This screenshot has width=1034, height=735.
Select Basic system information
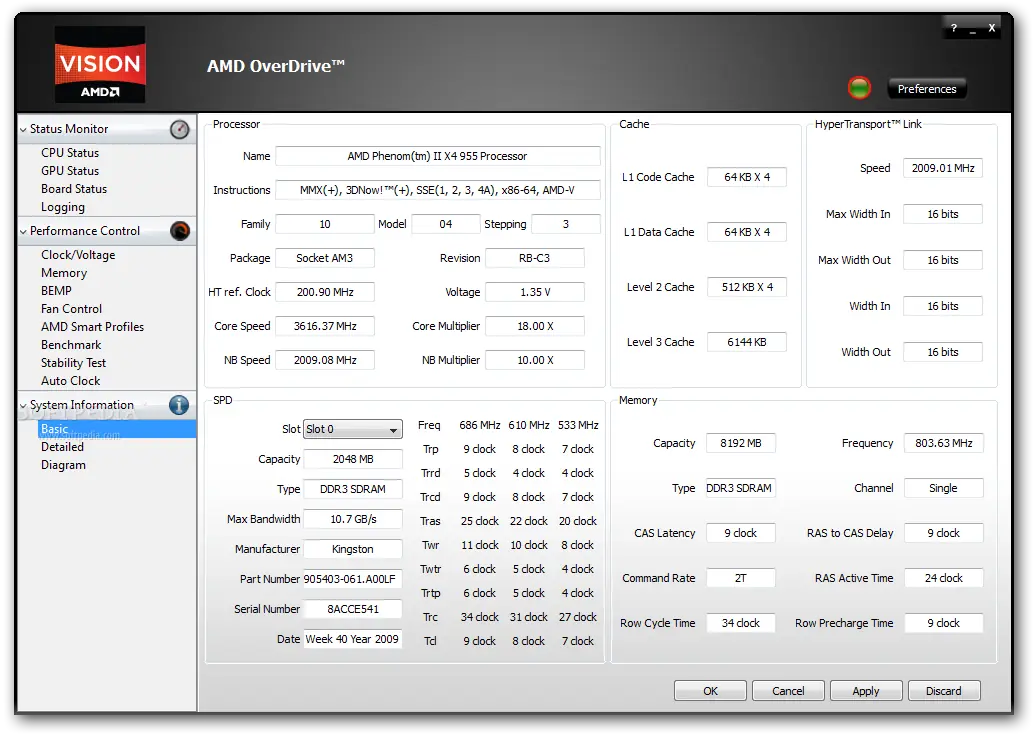(x=117, y=429)
